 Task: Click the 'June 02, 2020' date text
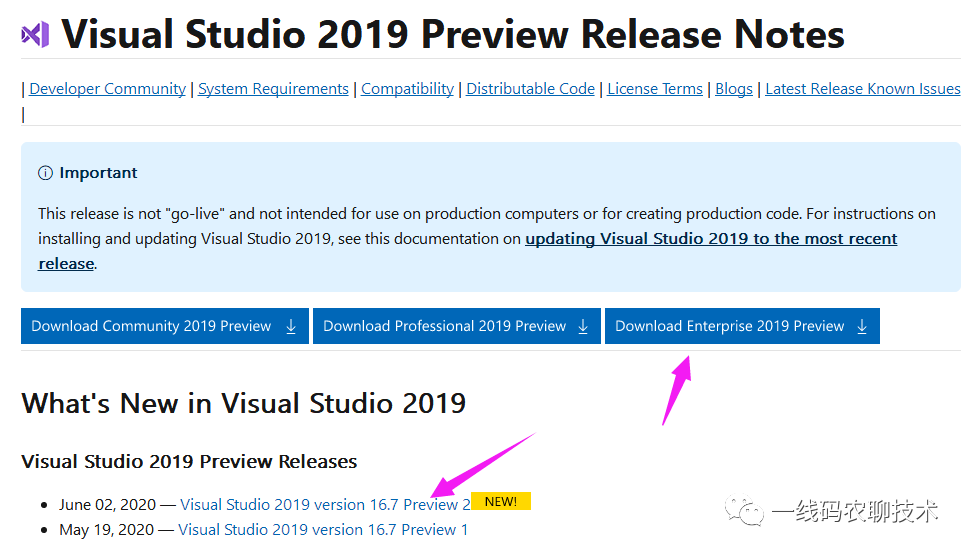click(x=108, y=505)
